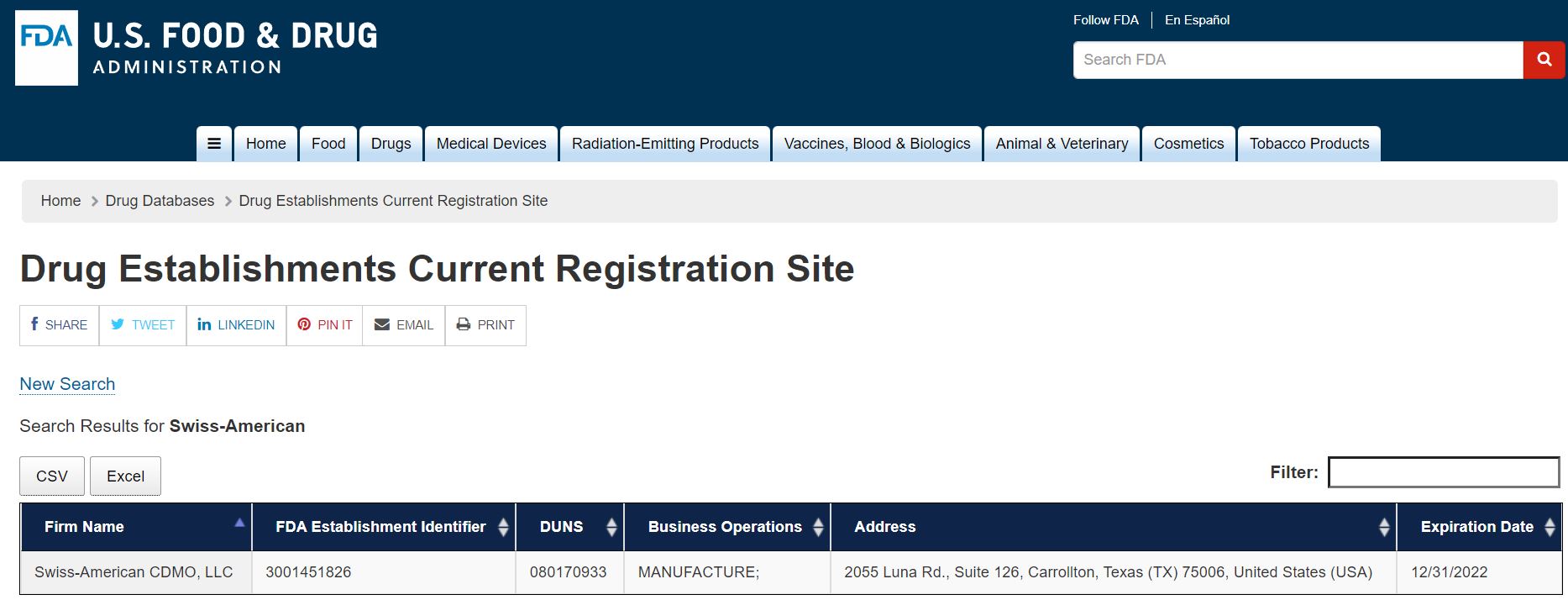
Task: Open Vaccines, Blood & Biologics tab
Action: point(877,144)
